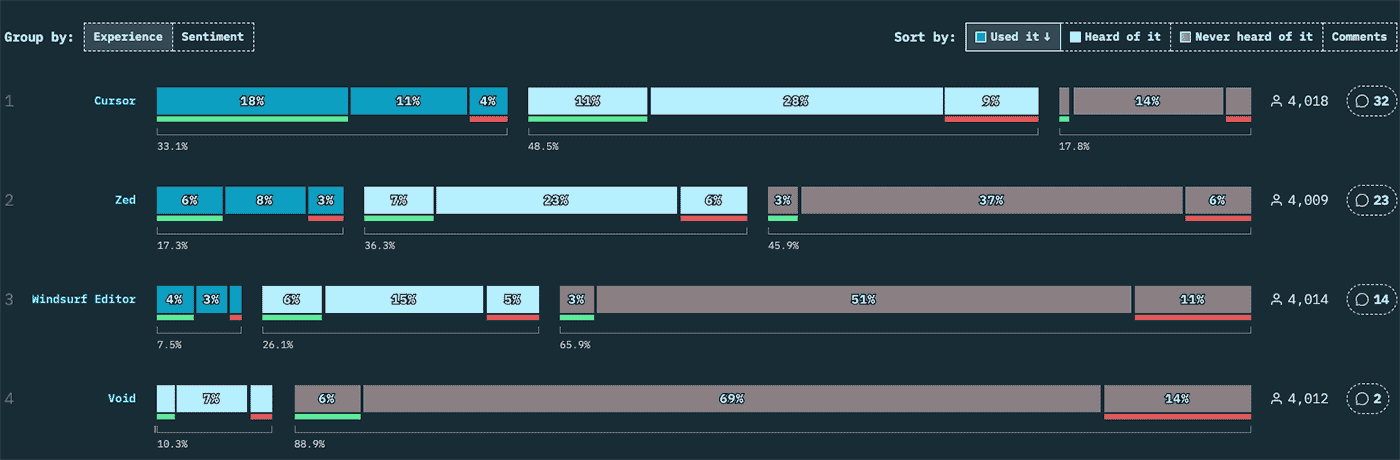Click the respondents icon beside 4,014
This screenshot has height=460, width=1400.
1276,299
